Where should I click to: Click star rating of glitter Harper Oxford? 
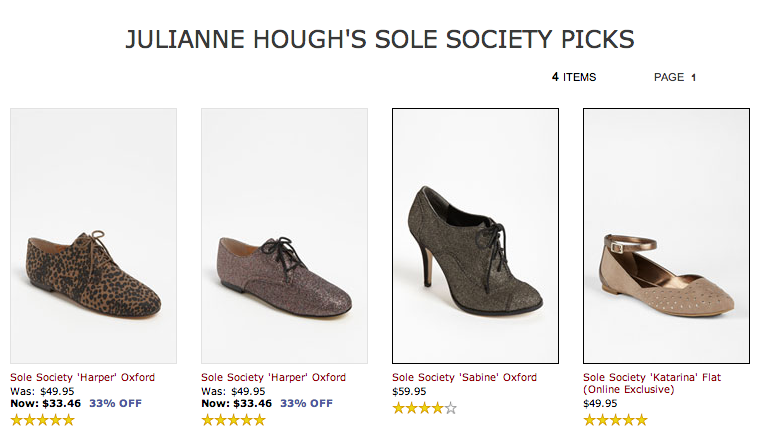[233, 421]
